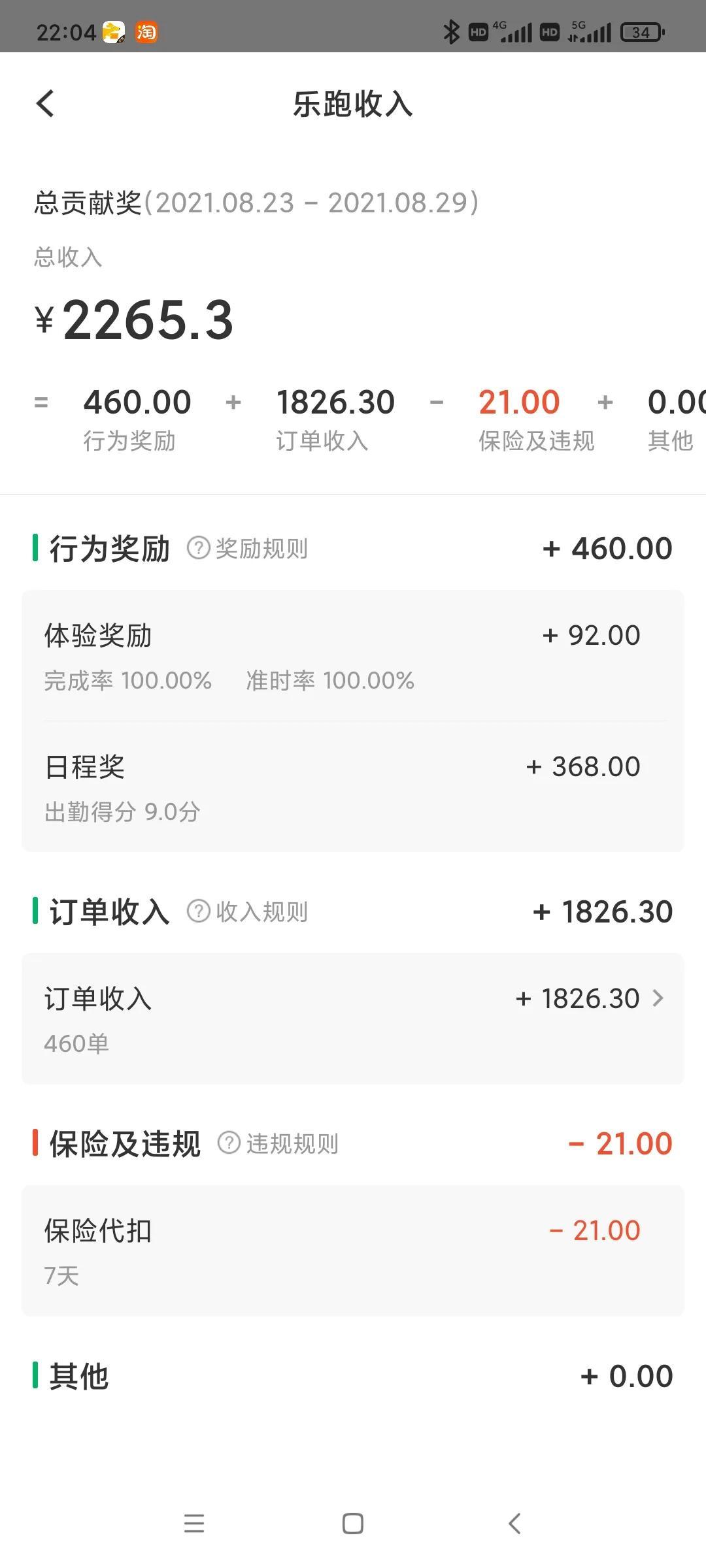Select the 日程奖 schedule bonus row
Image resolution: width=706 pixels, height=1568 pixels.
coord(353,787)
